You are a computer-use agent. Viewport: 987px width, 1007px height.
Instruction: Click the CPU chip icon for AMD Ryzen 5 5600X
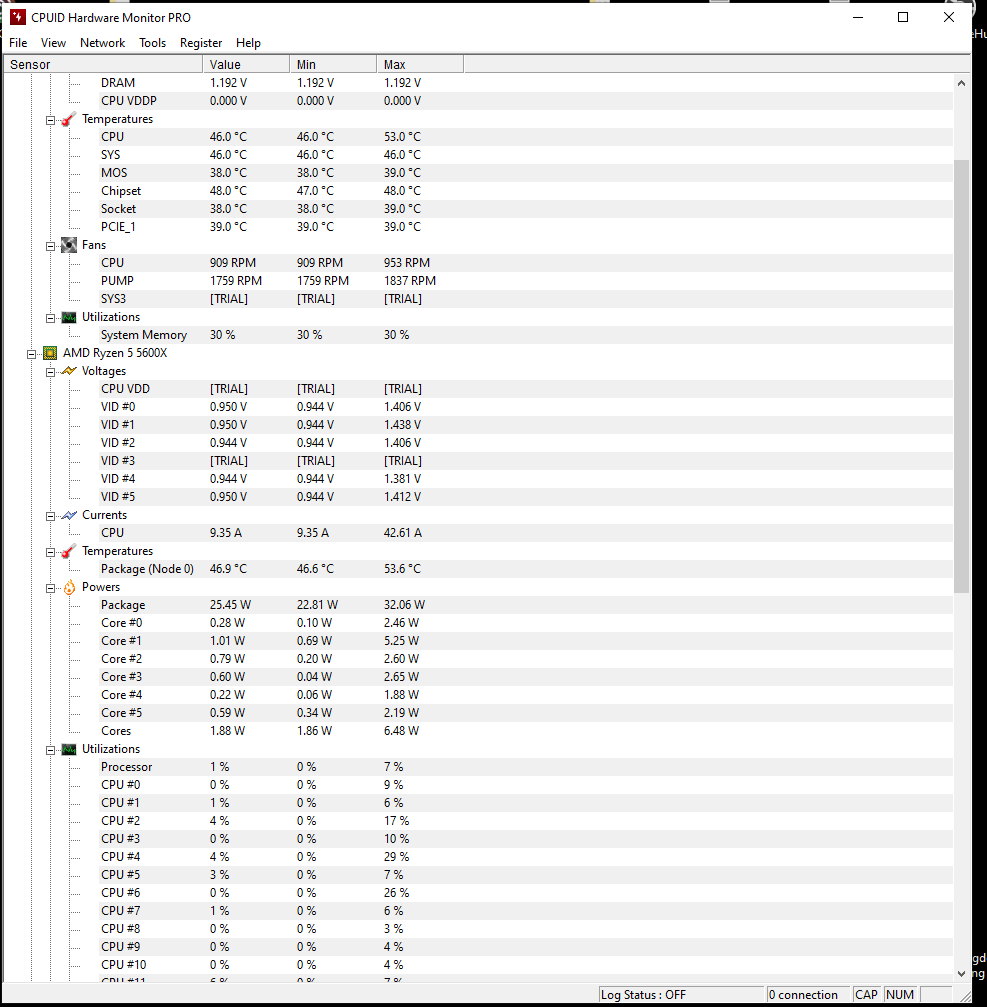(x=49, y=353)
